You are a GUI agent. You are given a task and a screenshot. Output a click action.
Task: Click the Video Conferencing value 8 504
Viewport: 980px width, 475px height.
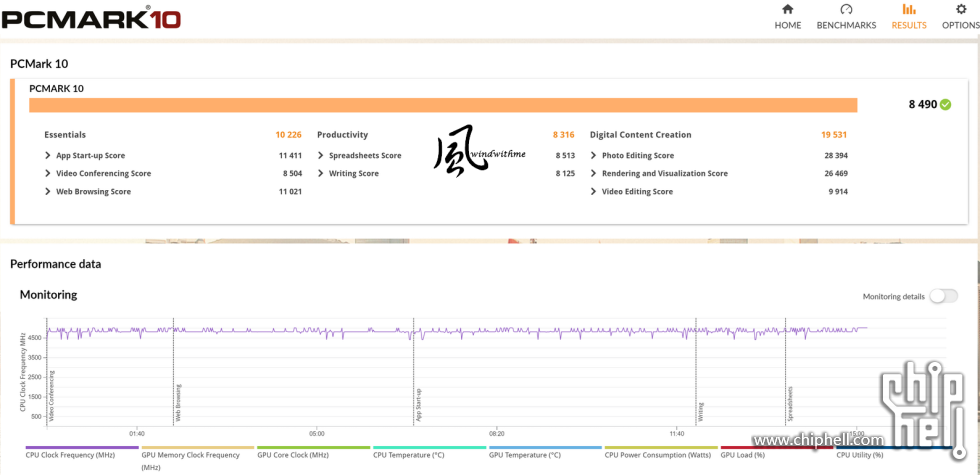click(x=292, y=174)
